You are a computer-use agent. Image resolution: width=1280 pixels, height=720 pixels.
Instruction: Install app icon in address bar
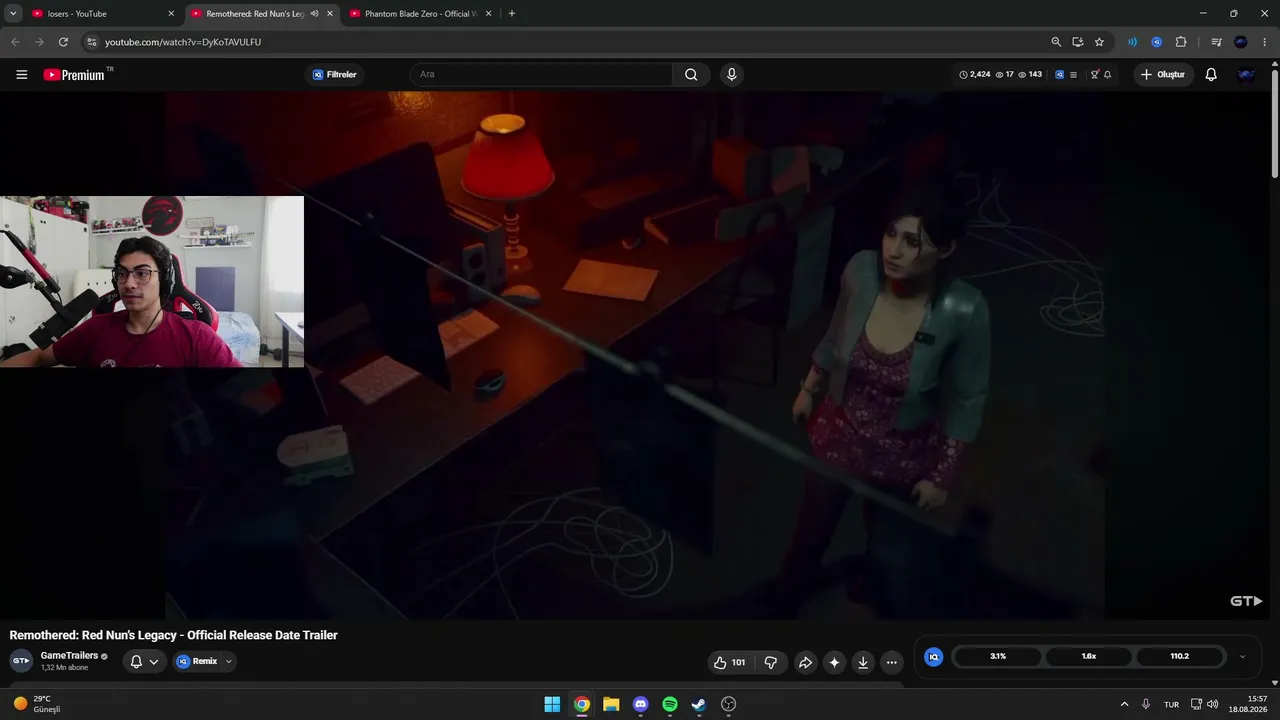[1078, 42]
